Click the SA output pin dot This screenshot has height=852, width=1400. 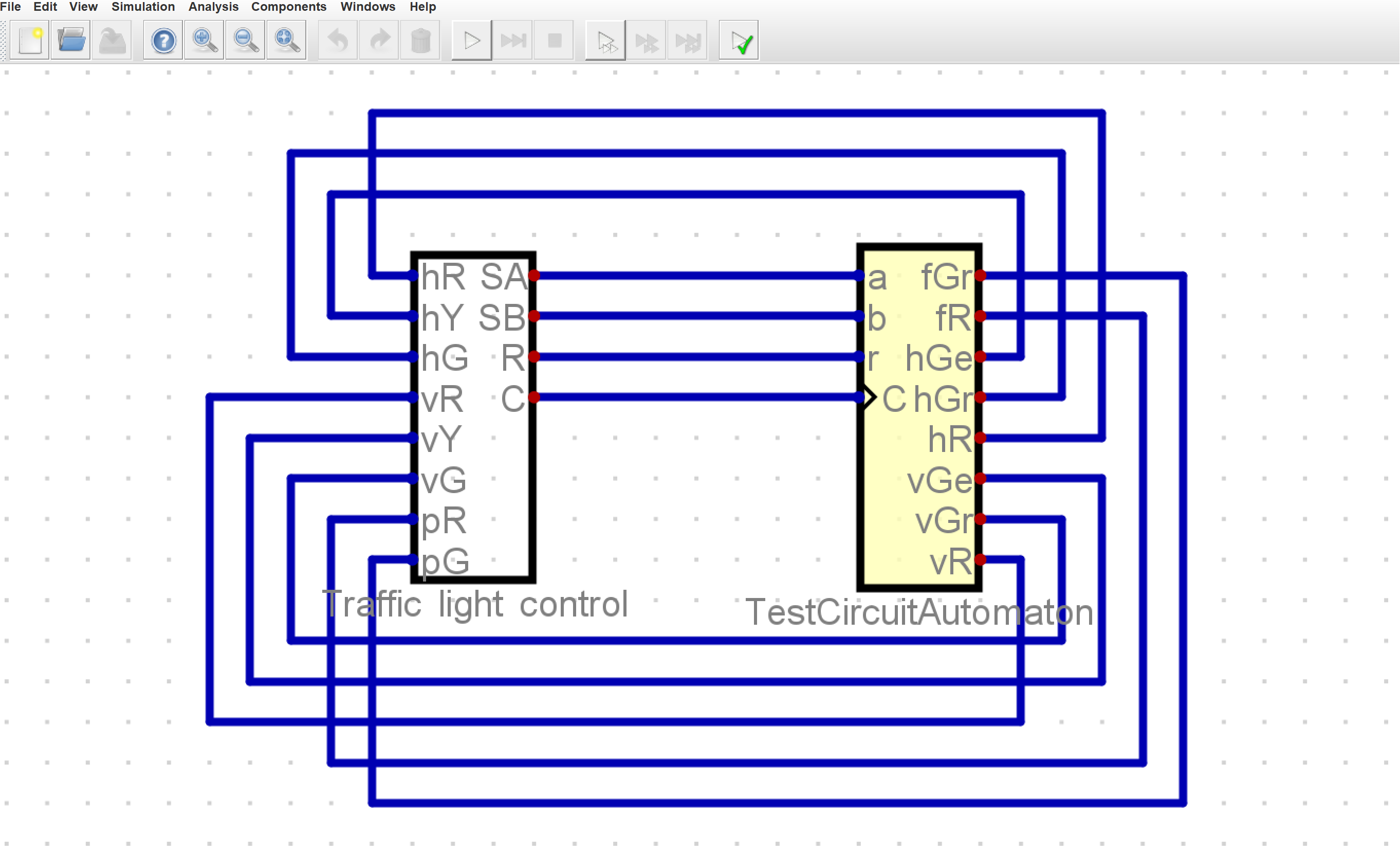point(533,276)
